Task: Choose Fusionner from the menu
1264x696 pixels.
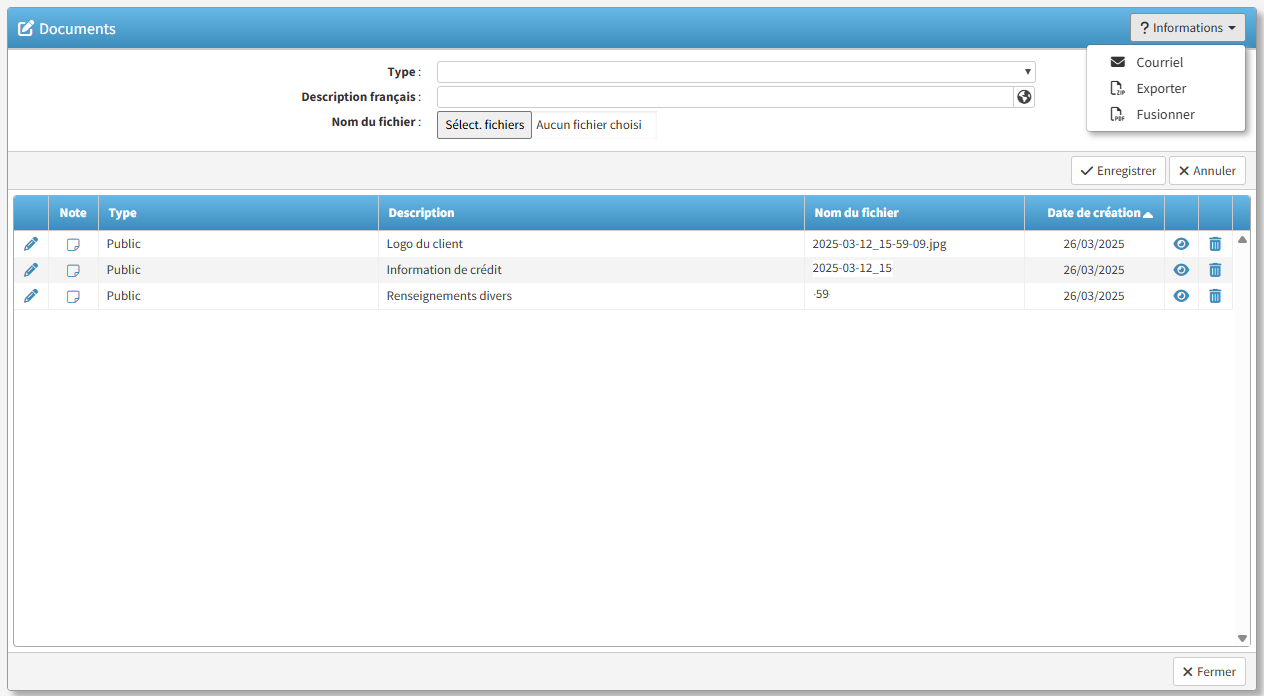Action: coord(1166,114)
